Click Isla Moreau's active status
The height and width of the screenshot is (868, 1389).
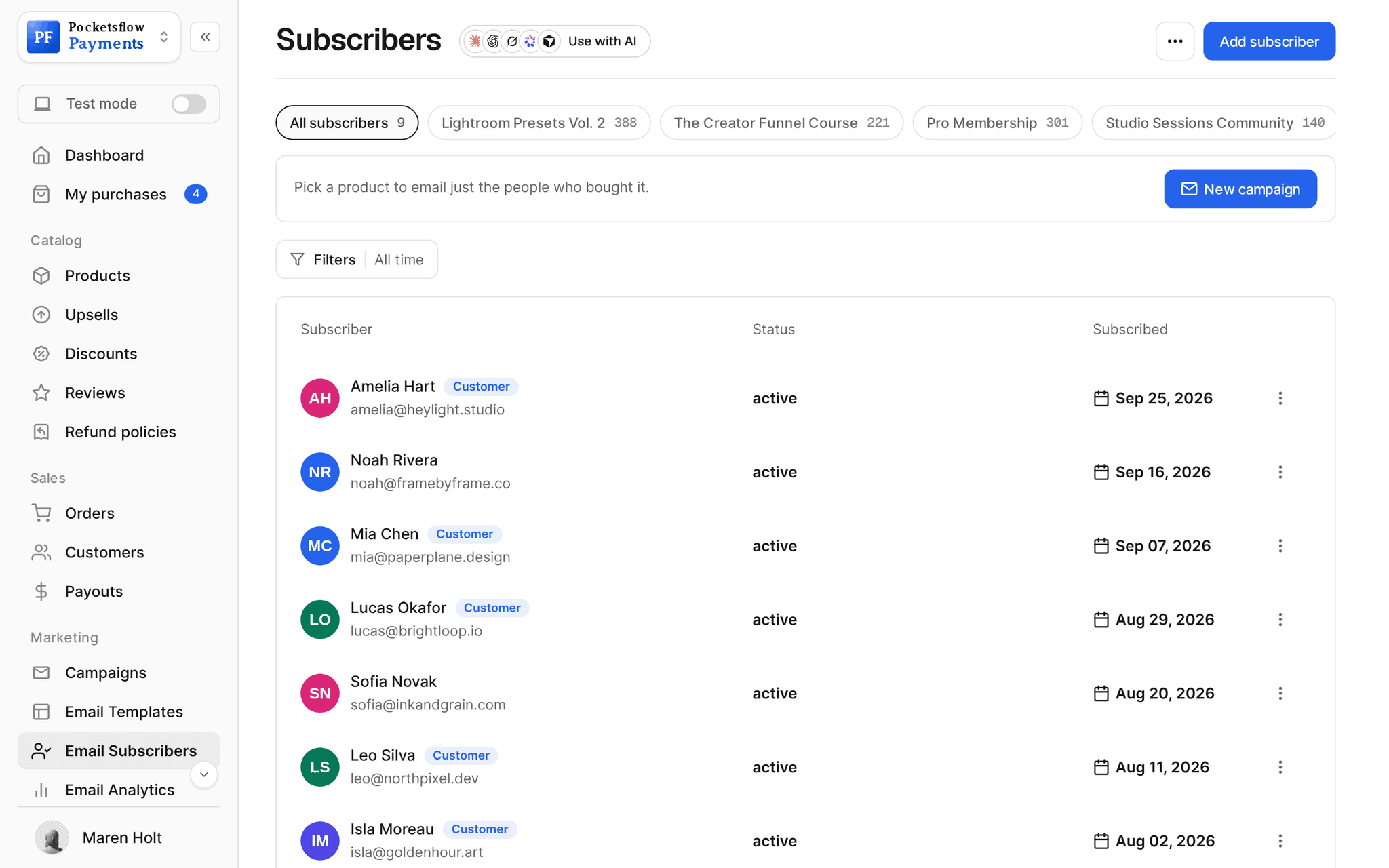pyautogui.click(x=775, y=841)
